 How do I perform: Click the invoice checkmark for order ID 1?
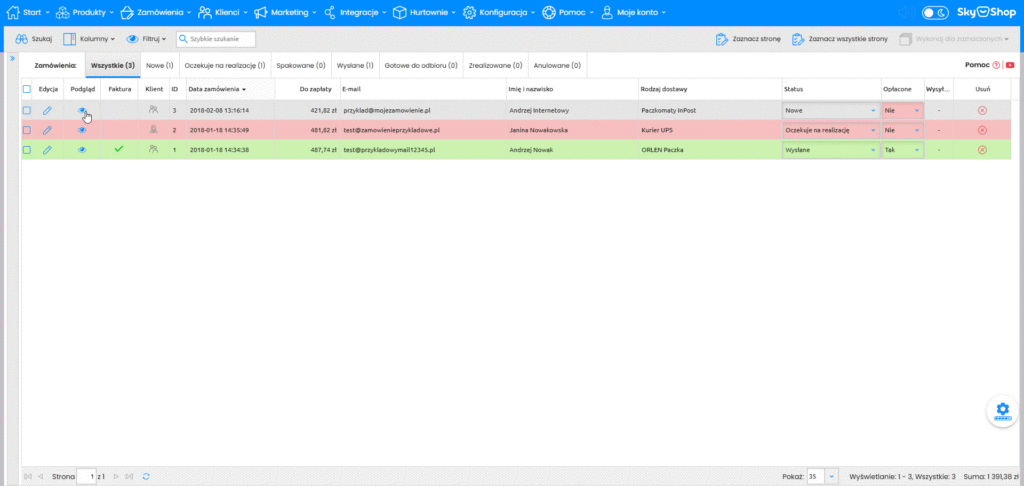[x=119, y=149]
